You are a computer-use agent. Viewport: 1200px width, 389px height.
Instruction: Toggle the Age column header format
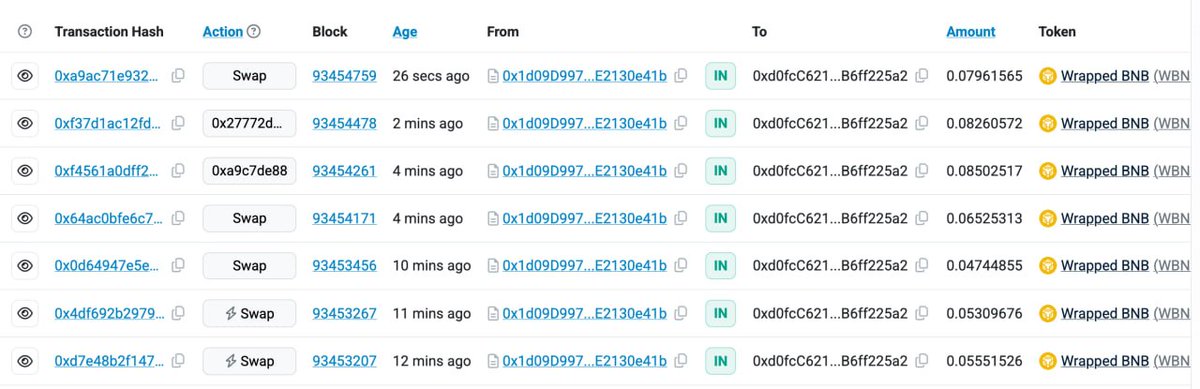(405, 32)
